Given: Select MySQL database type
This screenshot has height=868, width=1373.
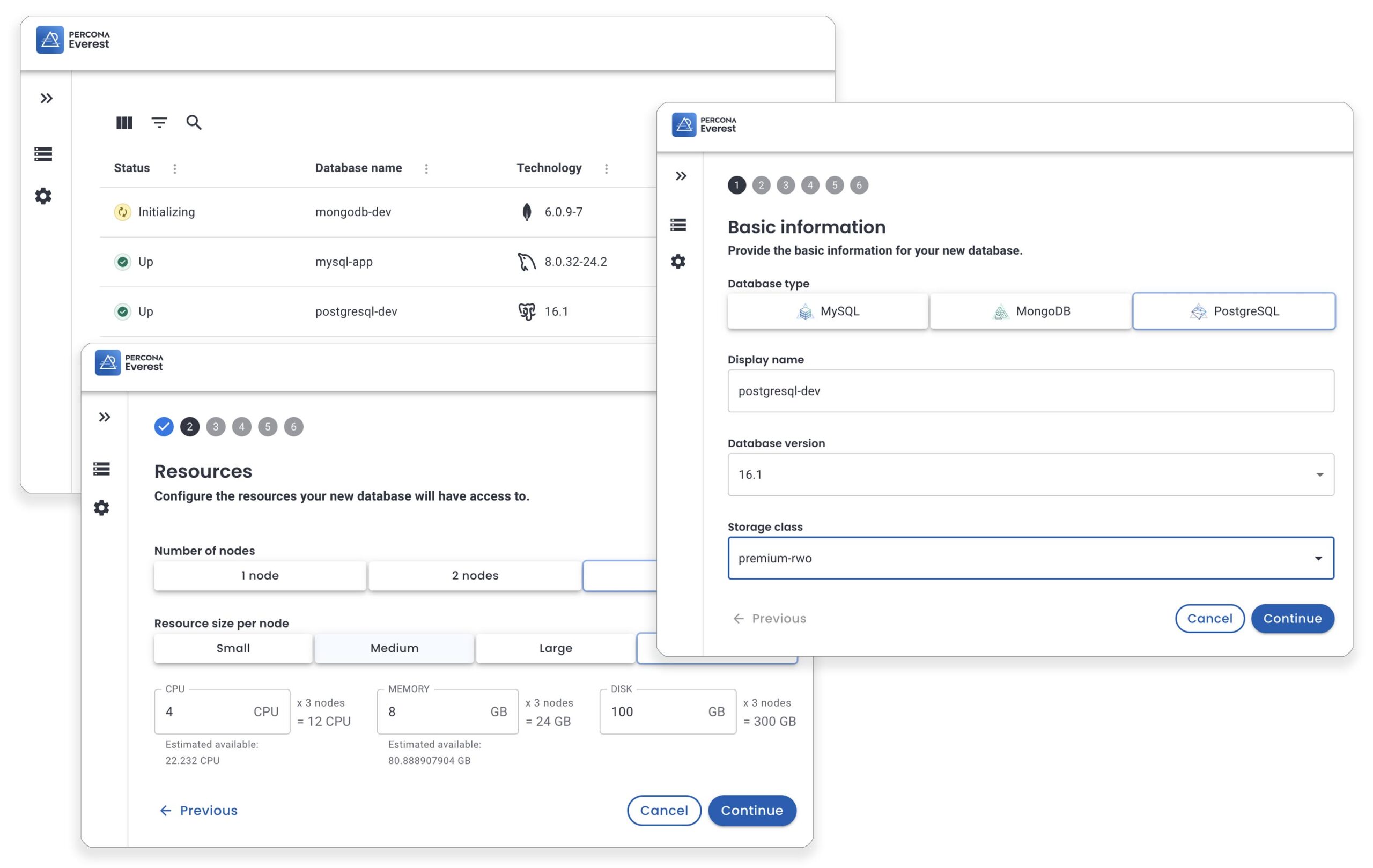Looking at the screenshot, I should coord(828,311).
